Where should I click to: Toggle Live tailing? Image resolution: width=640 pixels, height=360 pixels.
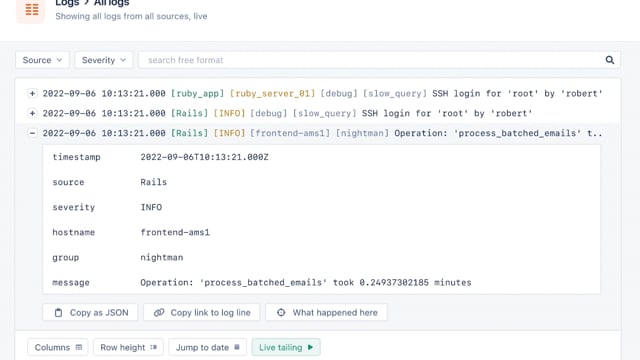[x=286, y=347]
